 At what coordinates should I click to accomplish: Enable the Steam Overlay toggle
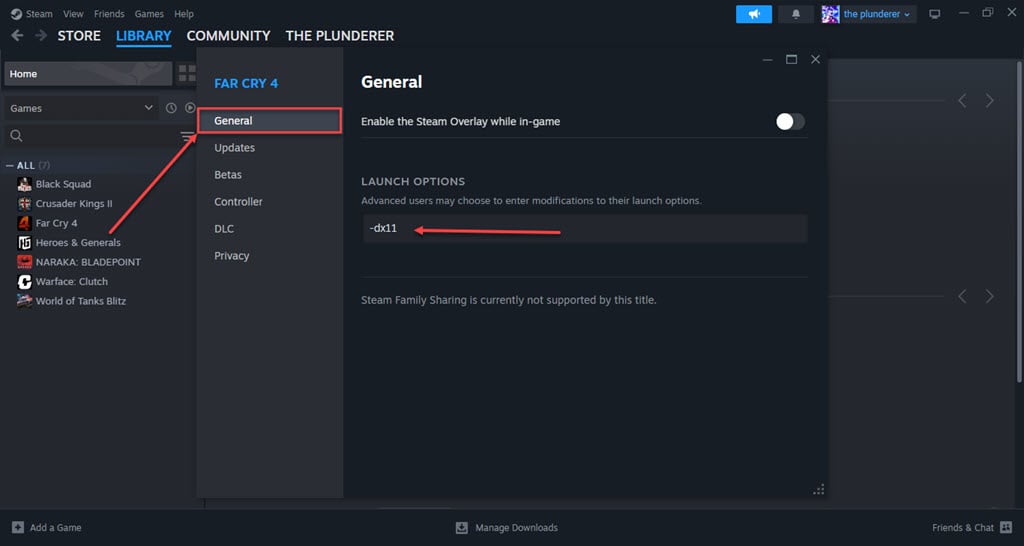coord(790,121)
